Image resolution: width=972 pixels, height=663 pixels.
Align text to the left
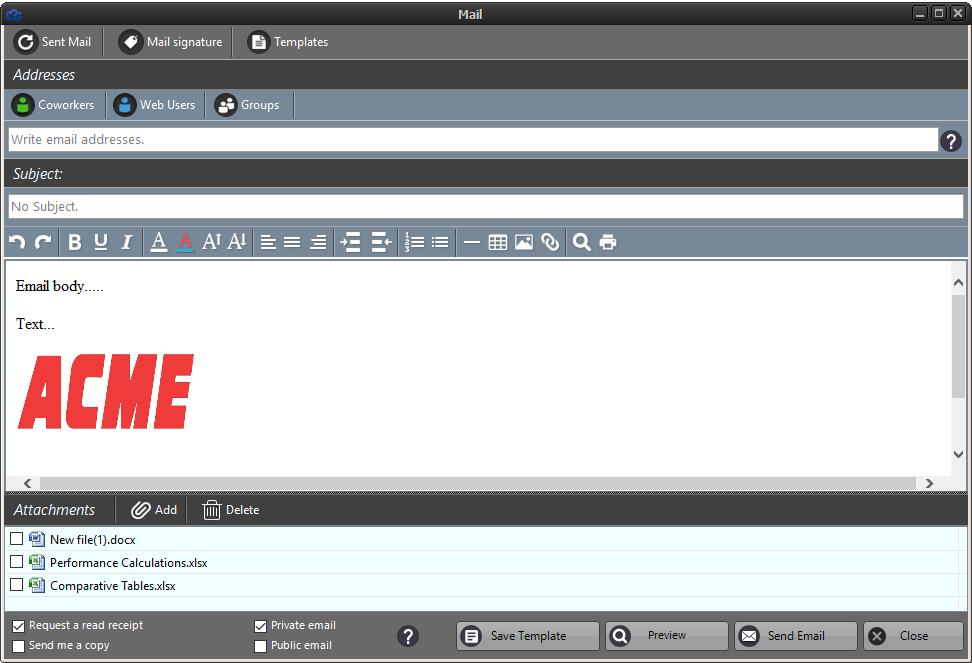(268, 242)
